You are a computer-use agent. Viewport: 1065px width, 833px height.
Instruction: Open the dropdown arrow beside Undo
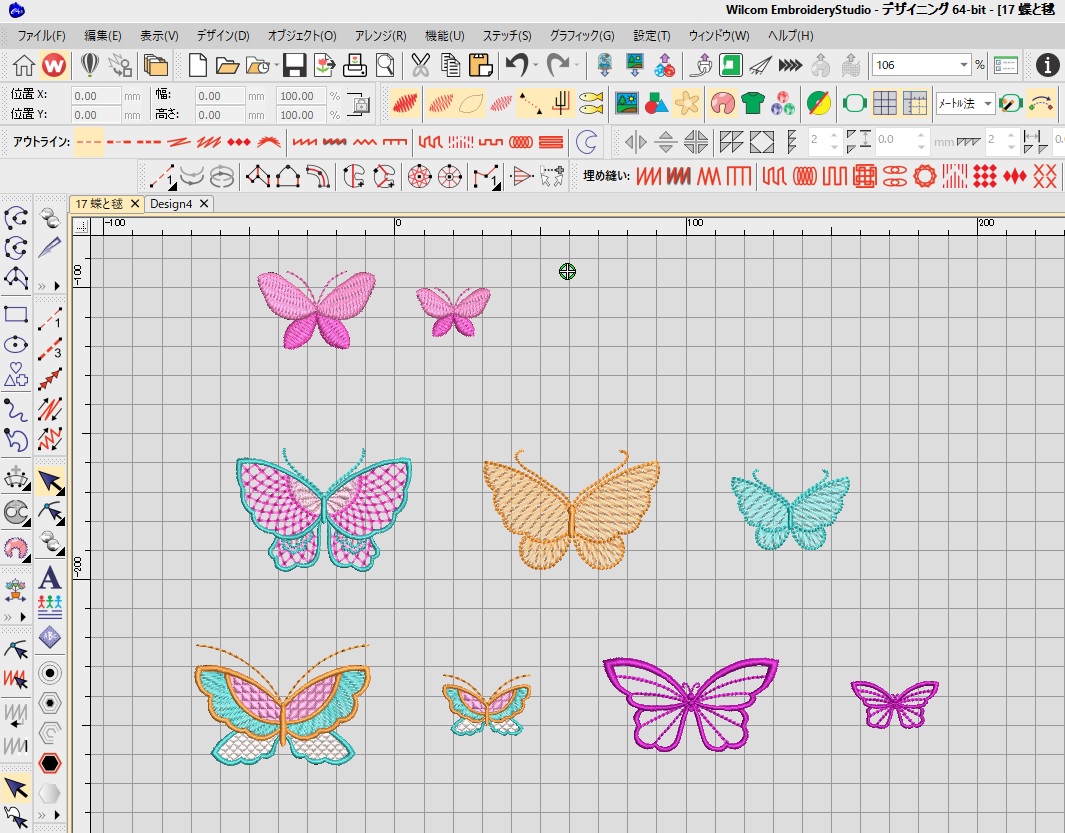click(x=535, y=65)
